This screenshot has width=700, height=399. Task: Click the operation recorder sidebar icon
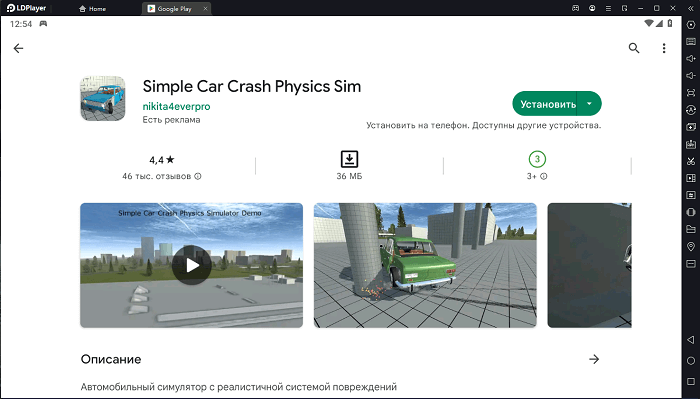691,195
